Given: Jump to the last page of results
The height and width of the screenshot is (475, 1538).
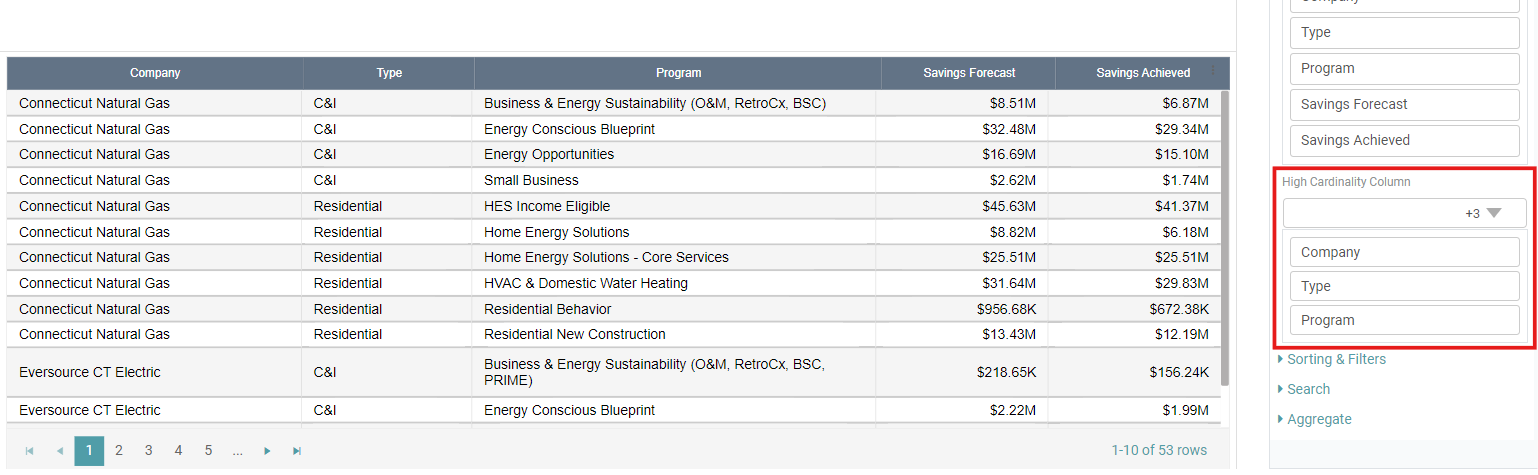Looking at the screenshot, I should tap(297, 451).
